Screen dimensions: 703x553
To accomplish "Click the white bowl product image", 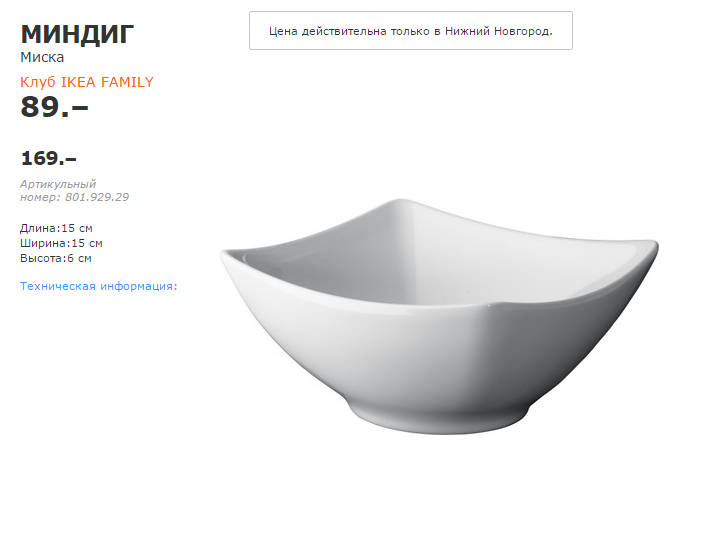I will (x=439, y=316).
